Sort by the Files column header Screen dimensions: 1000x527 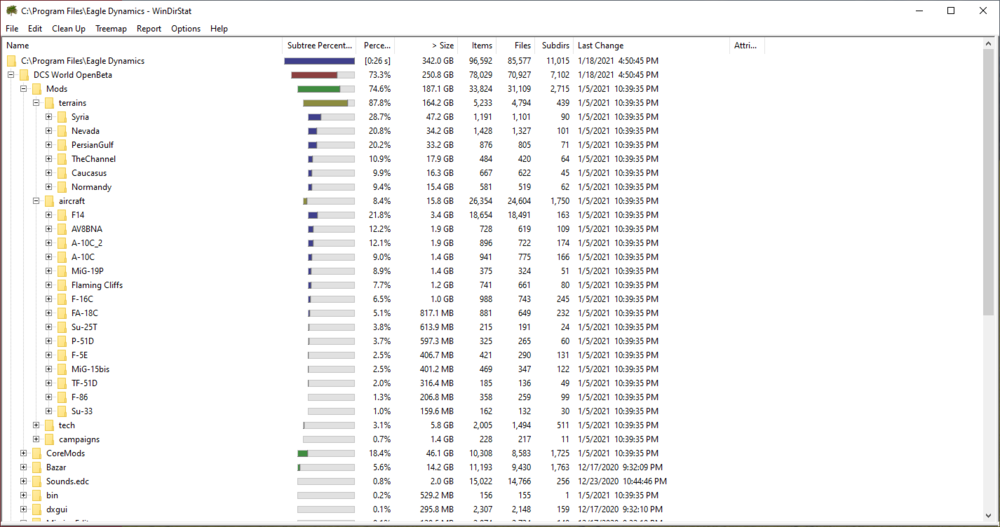(515, 45)
